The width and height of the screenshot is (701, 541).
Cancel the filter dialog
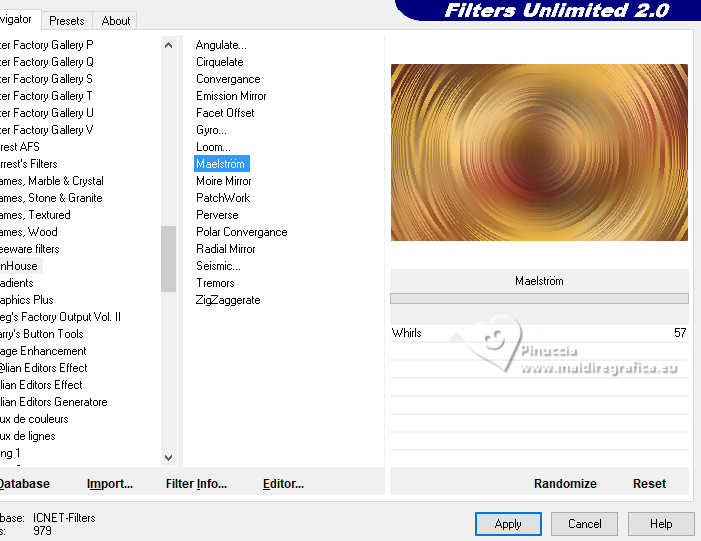(584, 524)
